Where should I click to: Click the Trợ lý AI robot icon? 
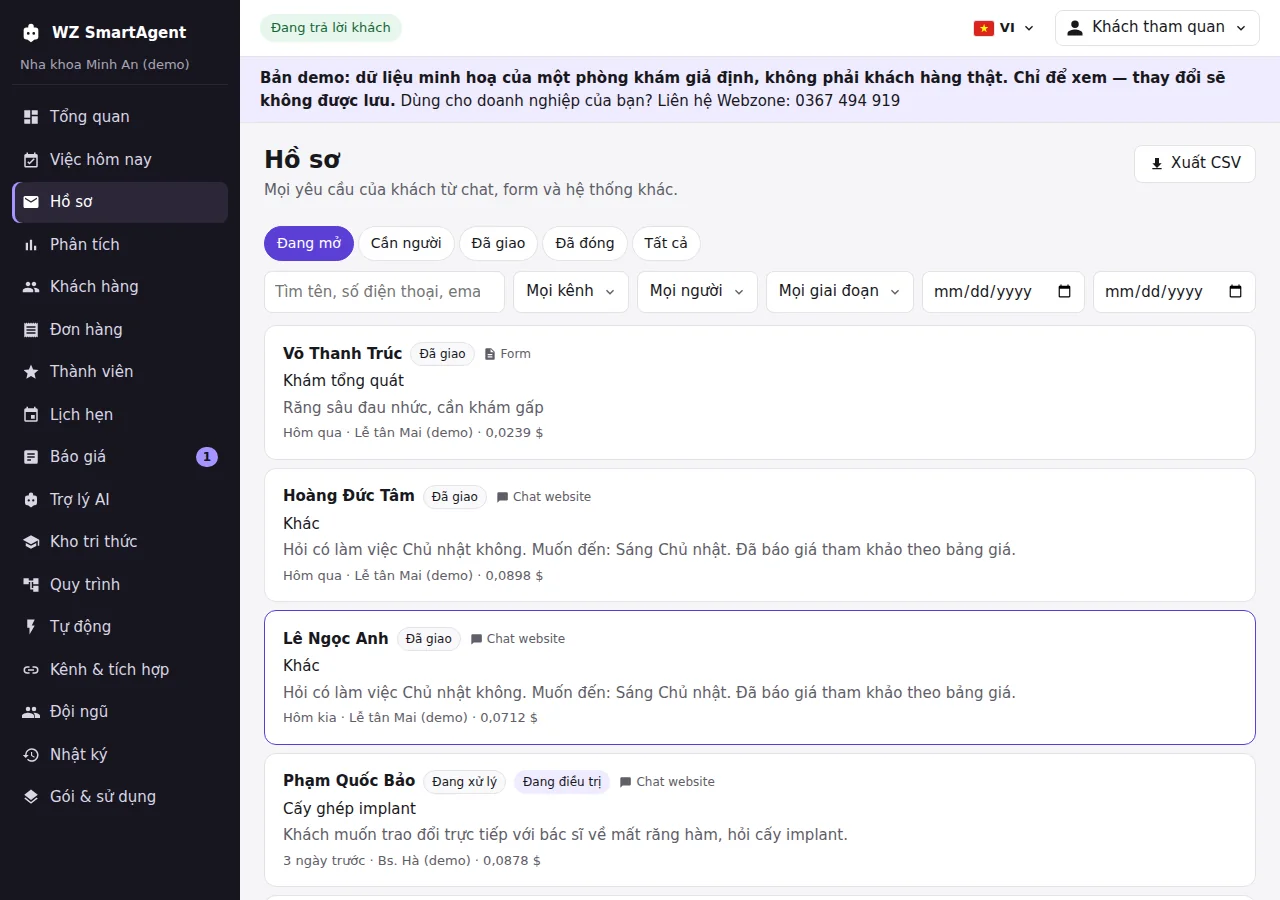[x=31, y=500]
